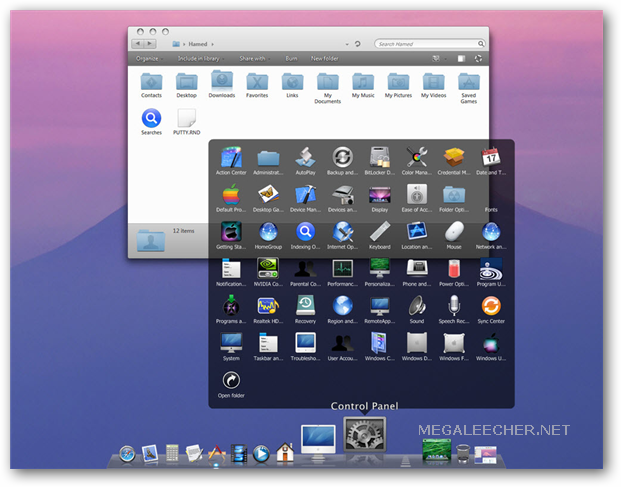Open Windows Update icon
The image size is (621, 487).
491,343
